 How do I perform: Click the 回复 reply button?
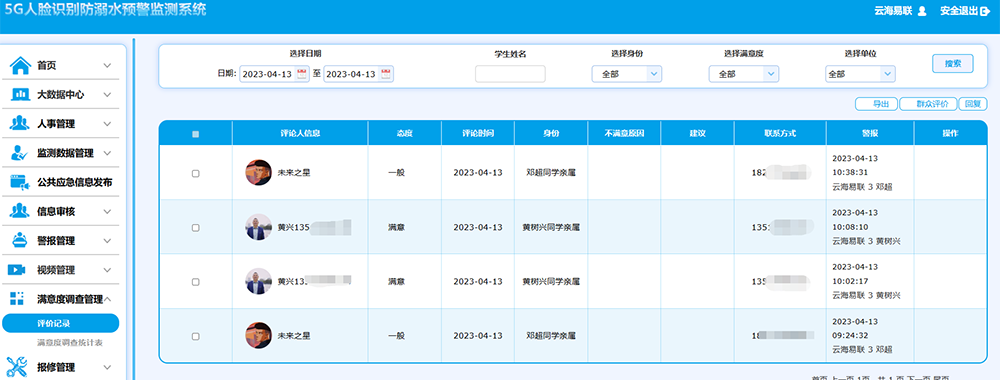coord(973,104)
